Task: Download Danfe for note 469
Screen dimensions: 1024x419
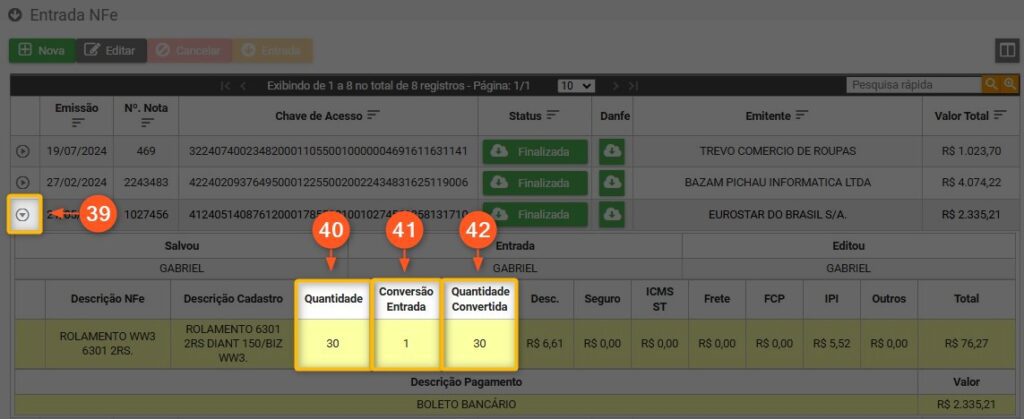Action: pyautogui.click(x=612, y=151)
